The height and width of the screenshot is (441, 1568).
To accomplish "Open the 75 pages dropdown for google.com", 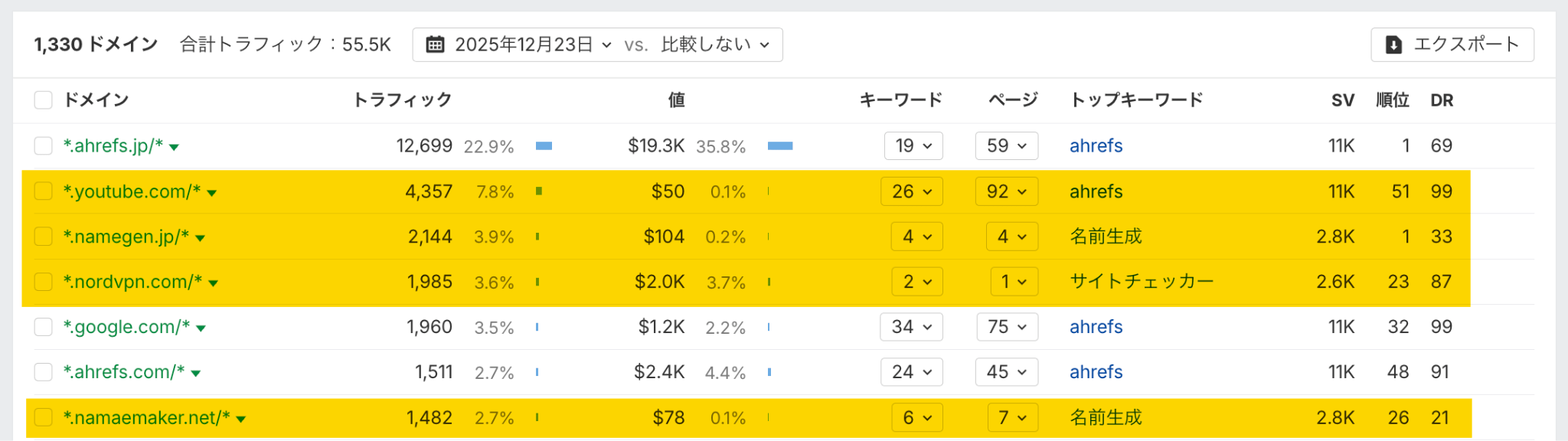I will 1007,328.
